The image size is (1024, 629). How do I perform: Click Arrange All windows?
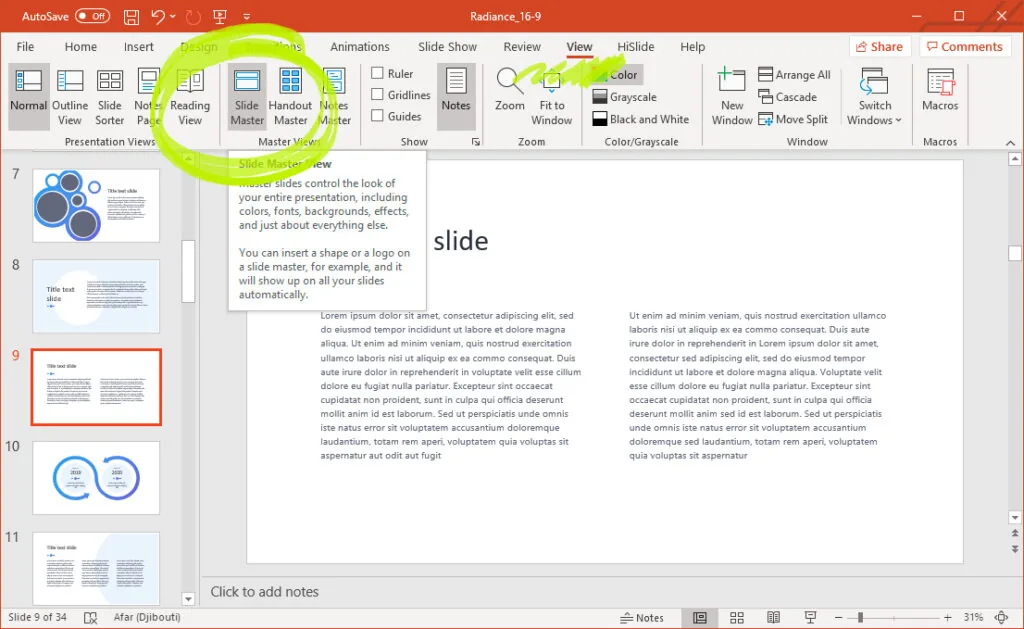click(794, 74)
